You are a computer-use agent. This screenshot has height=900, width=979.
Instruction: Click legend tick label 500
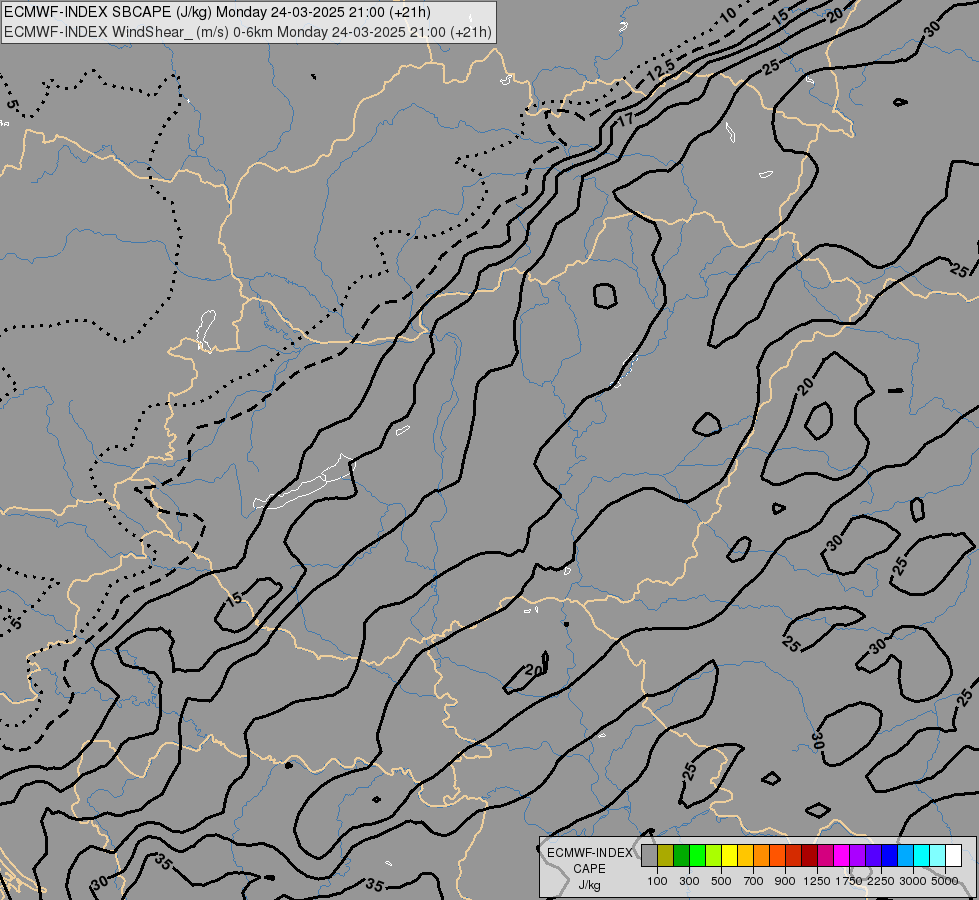click(x=721, y=881)
